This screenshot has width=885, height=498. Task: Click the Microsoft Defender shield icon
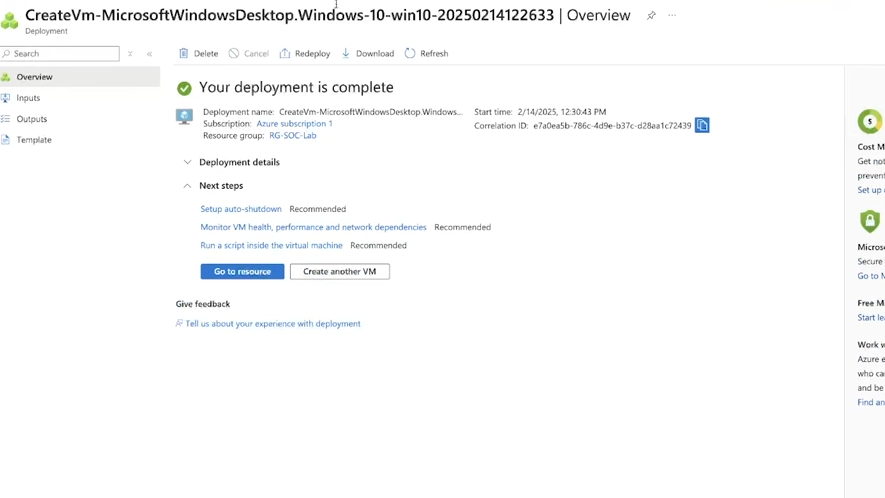[870, 221]
